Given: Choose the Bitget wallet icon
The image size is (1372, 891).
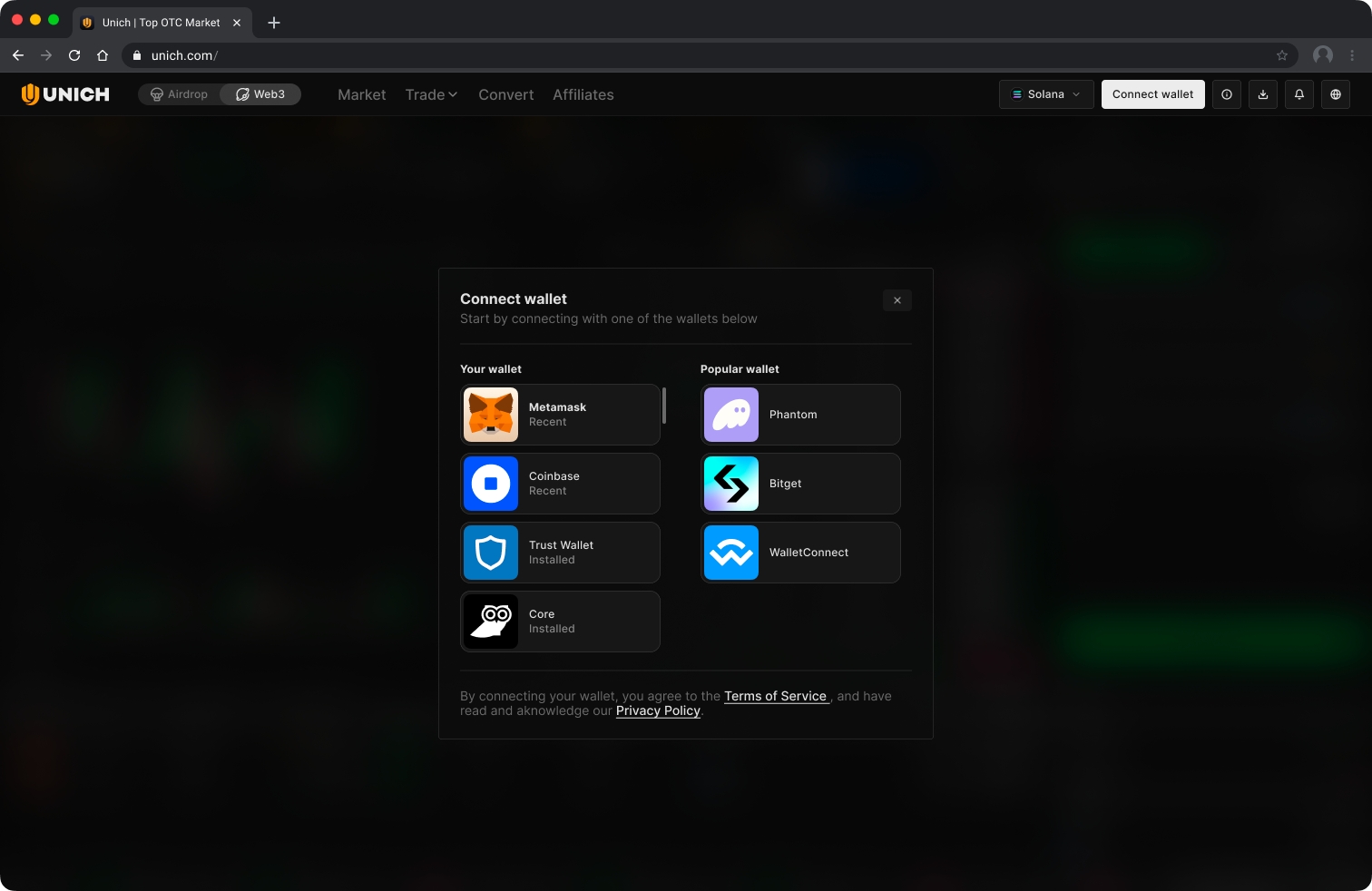Looking at the screenshot, I should 731,484.
